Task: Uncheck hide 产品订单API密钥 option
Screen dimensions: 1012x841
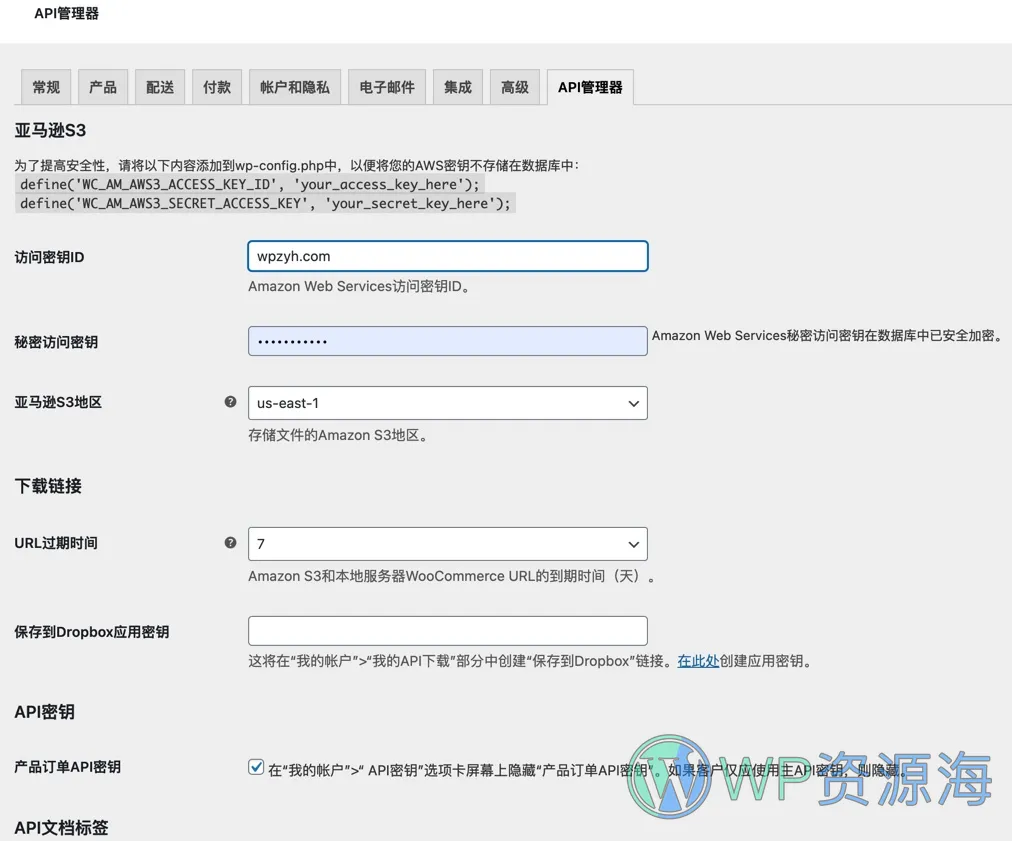Action: coord(256,767)
